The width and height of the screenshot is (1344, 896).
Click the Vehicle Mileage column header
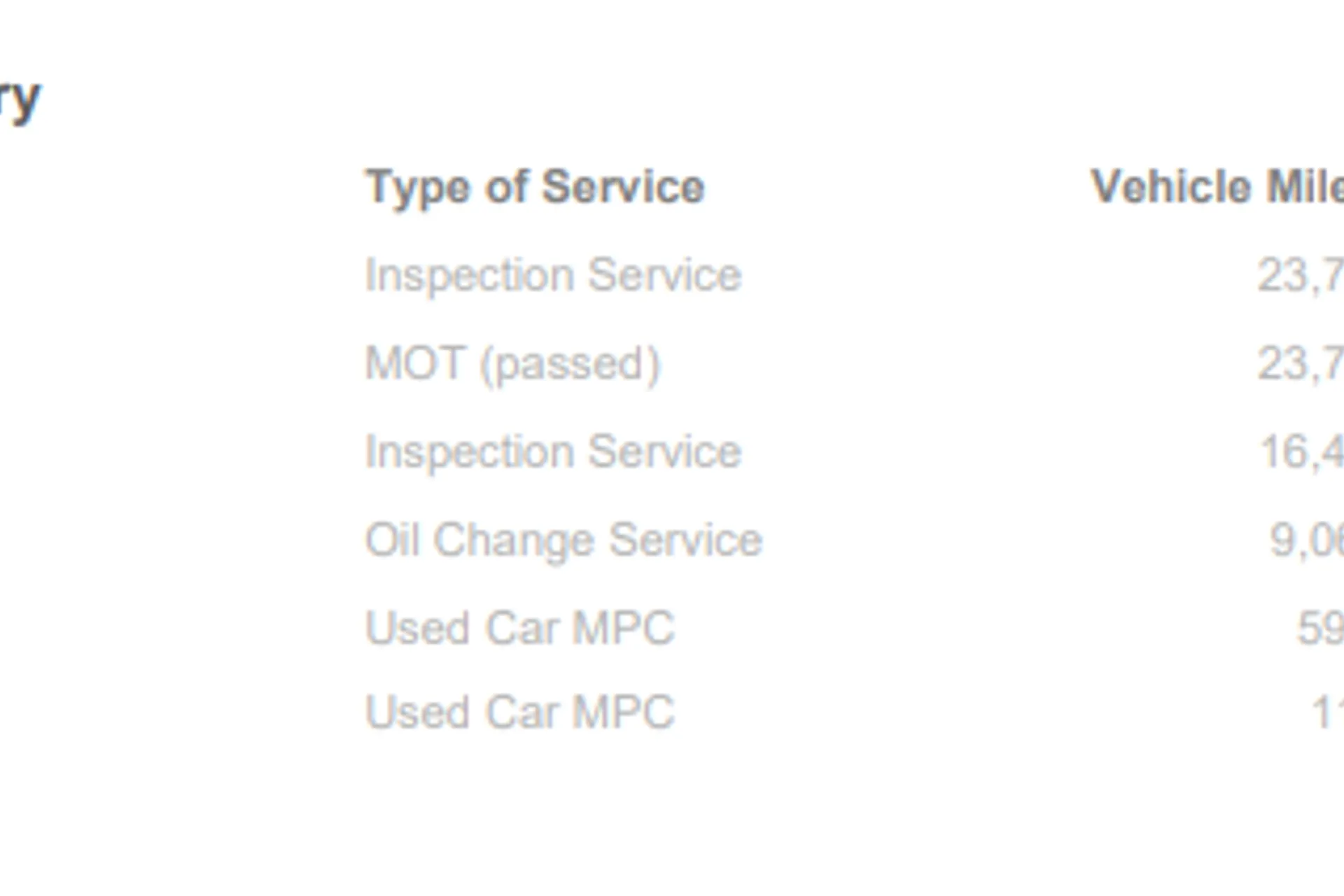pyautogui.click(x=1217, y=187)
